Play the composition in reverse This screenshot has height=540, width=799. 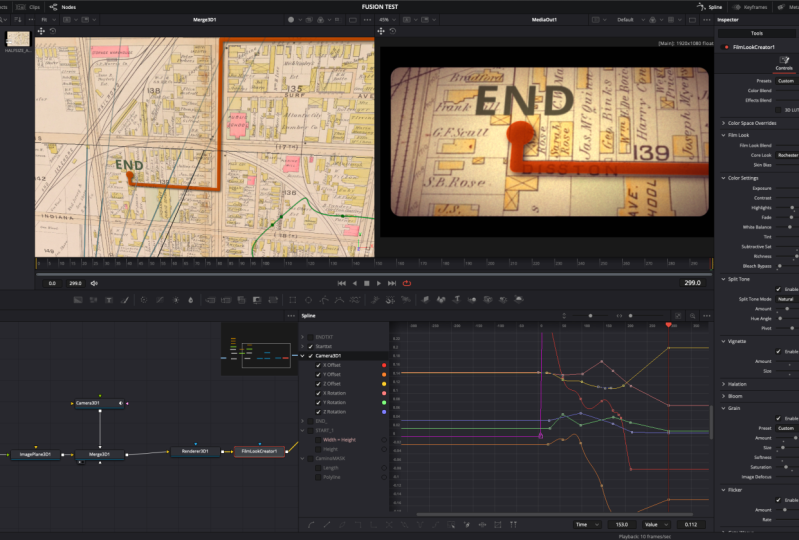(x=355, y=283)
